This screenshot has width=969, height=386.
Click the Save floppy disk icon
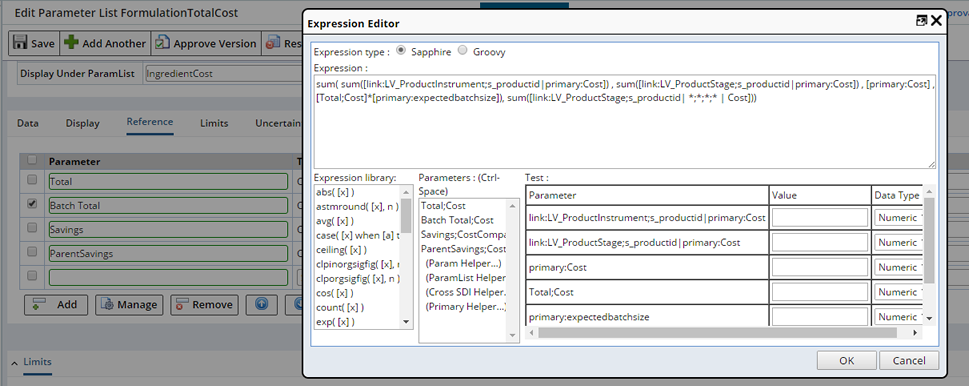(20, 43)
